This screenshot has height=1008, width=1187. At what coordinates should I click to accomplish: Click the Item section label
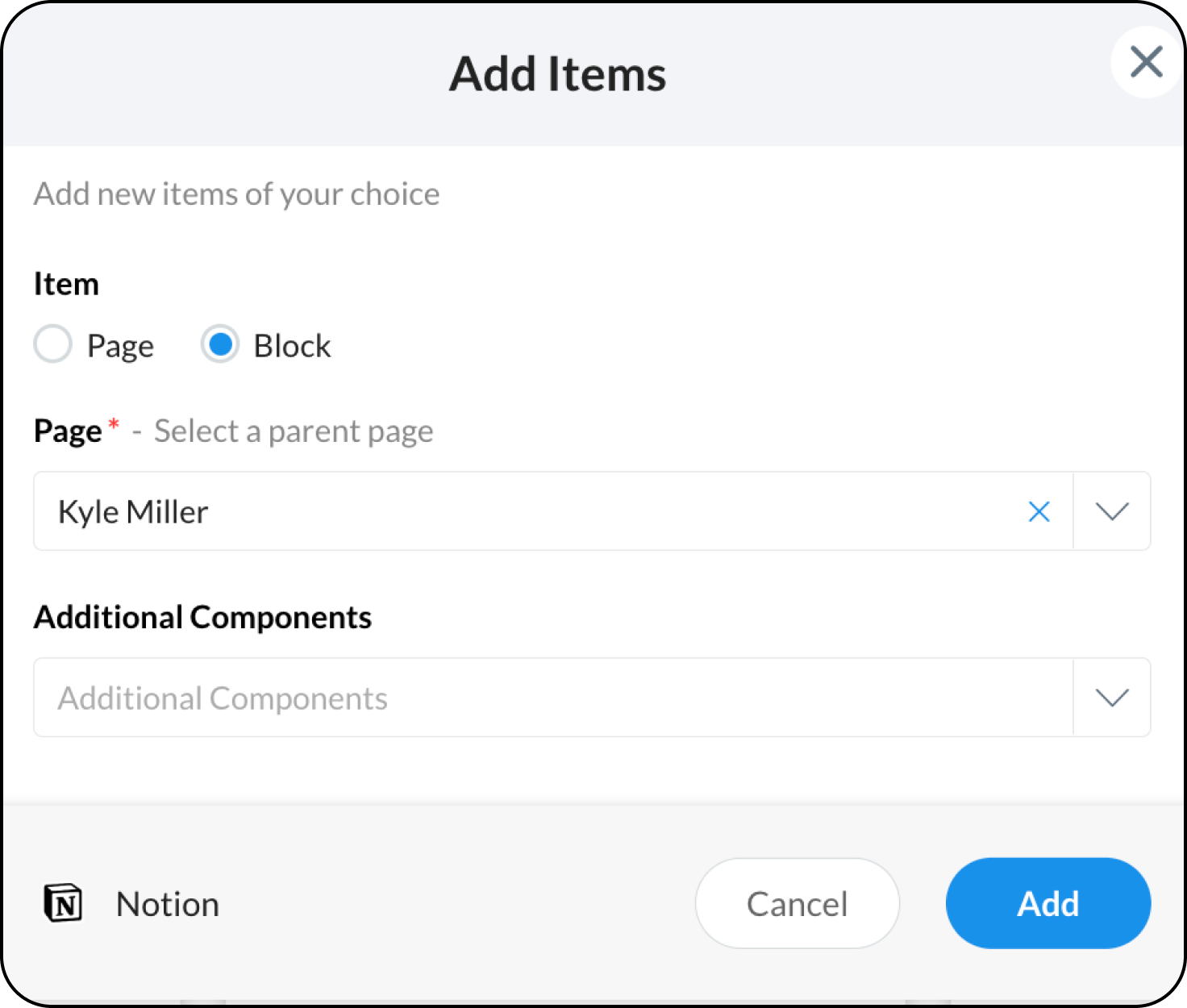(x=66, y=284)
